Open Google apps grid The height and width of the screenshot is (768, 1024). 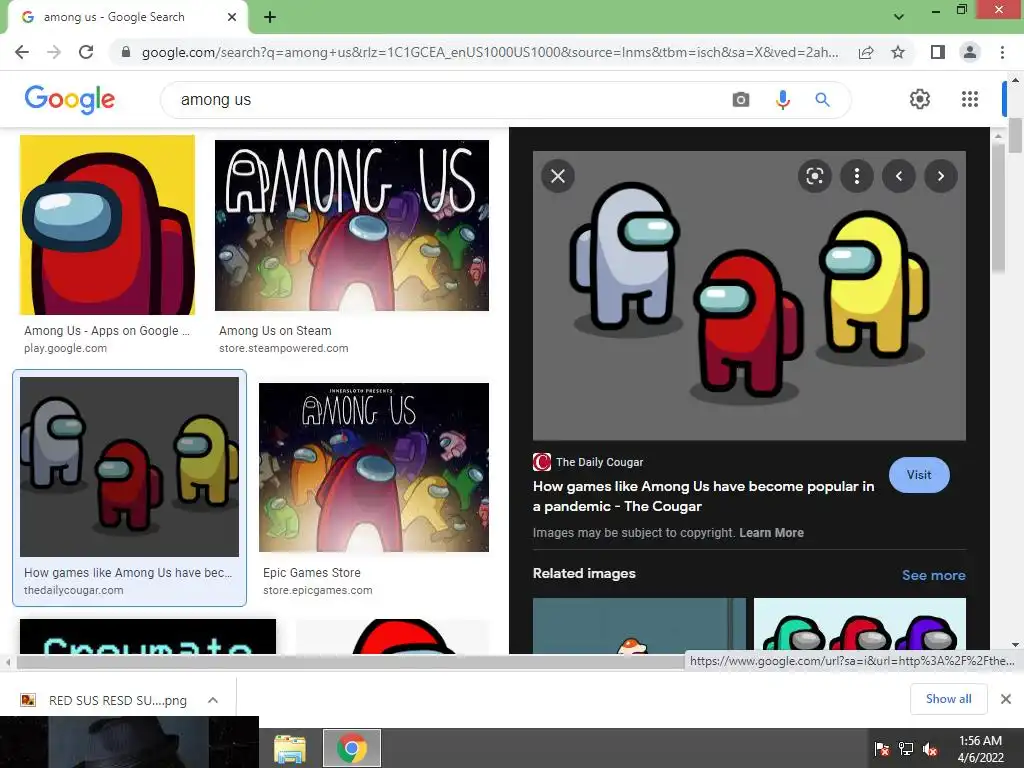970,99
